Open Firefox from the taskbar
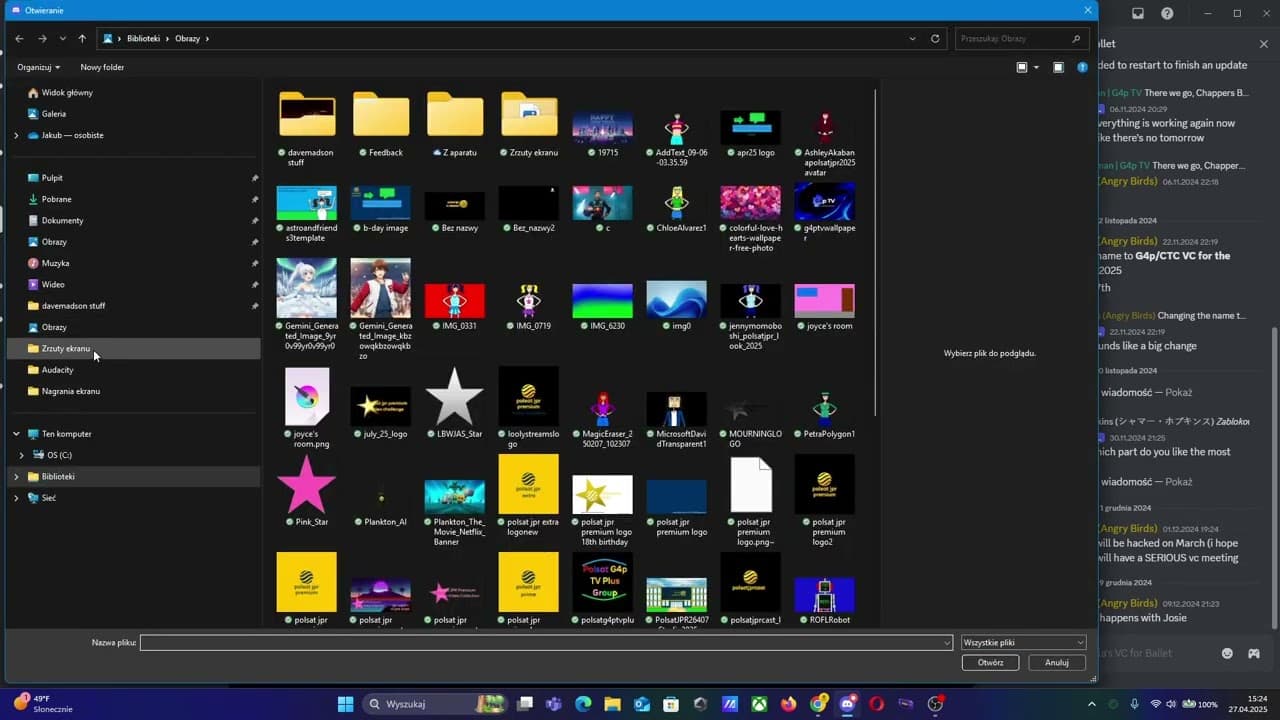Viewport: 1280px width, 720px height. pos(789,704)
